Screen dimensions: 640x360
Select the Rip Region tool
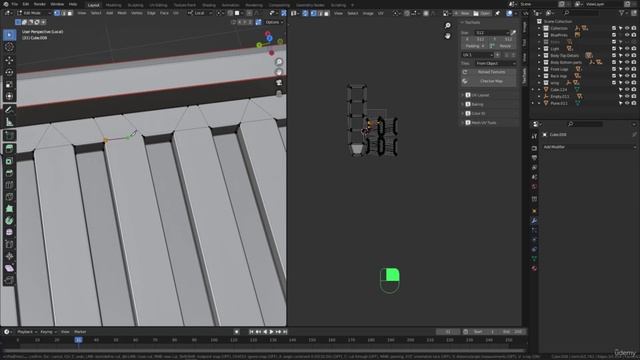coord(9,280)
